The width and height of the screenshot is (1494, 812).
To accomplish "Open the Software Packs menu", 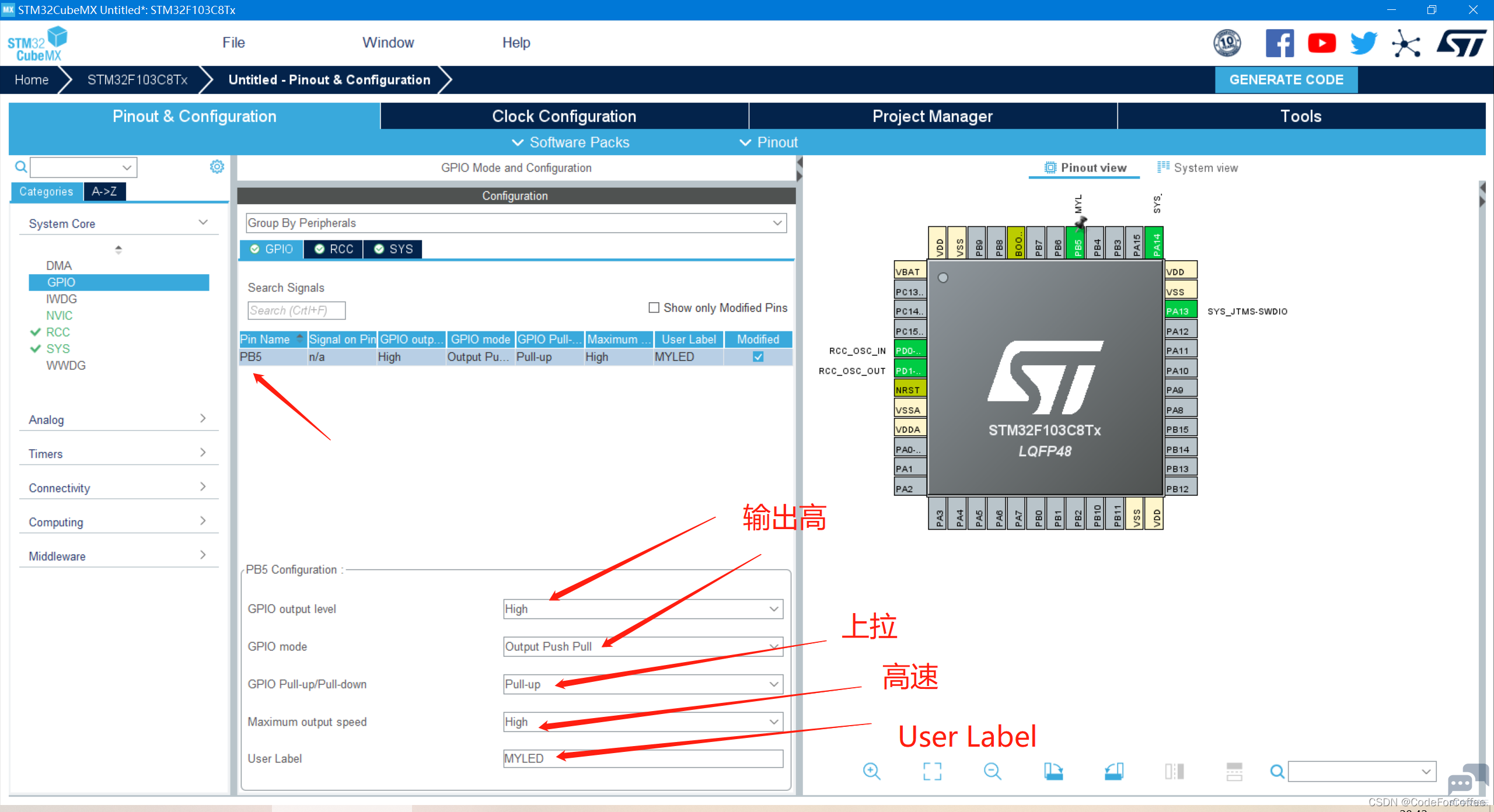I will pyautogui.click(x=571, y=142).
